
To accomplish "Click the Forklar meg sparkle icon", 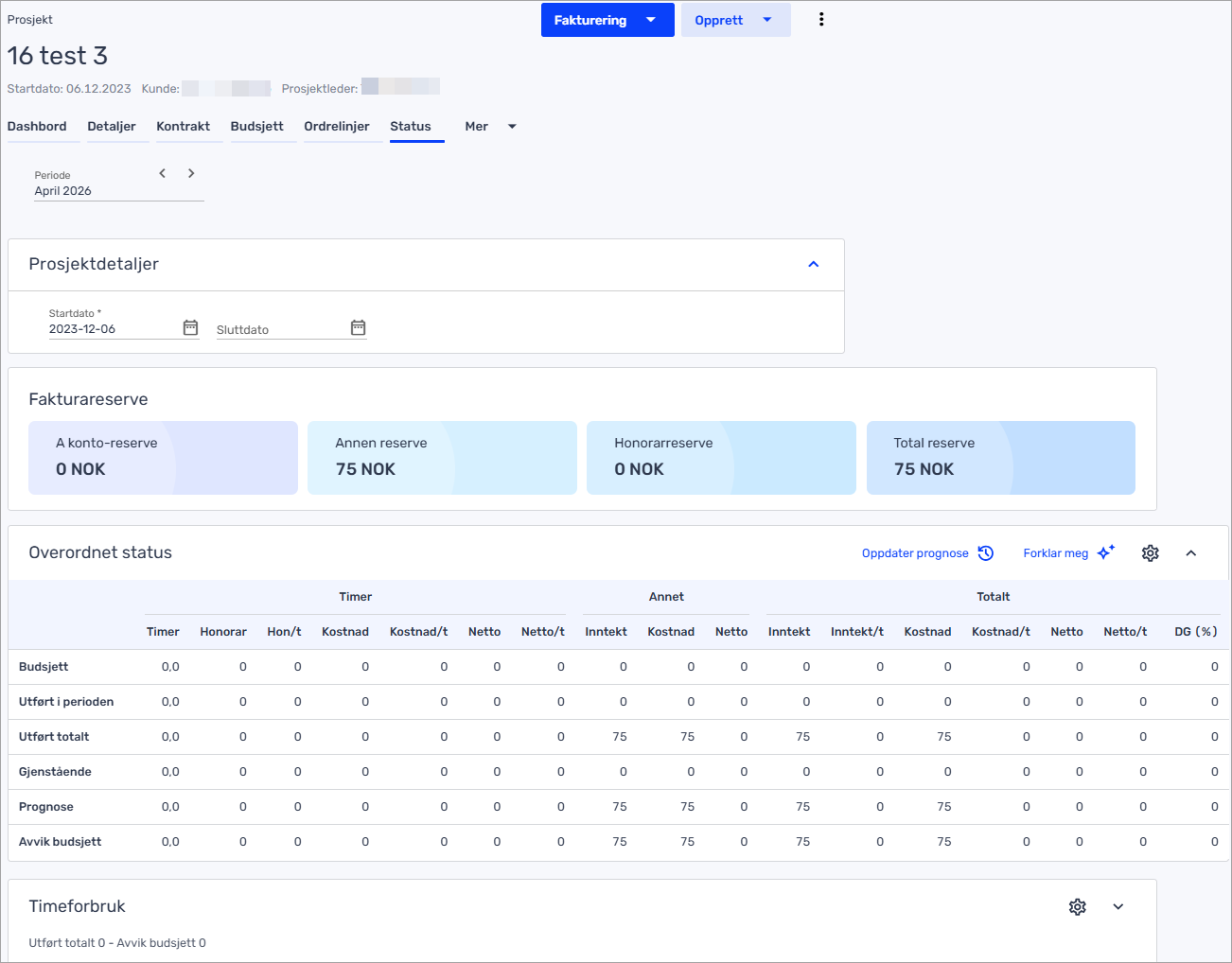I will [x=1105, y=552].
